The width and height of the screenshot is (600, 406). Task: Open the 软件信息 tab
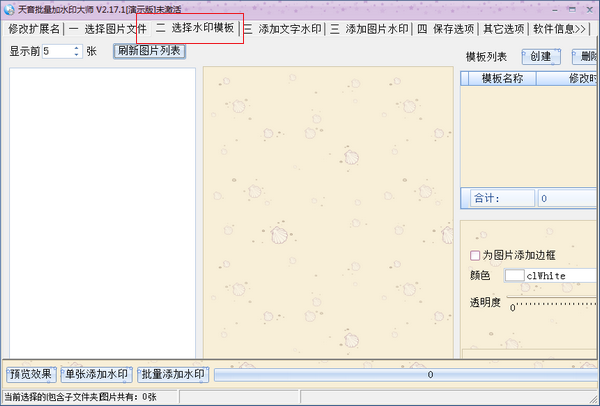pyautogui.click(x=559, y=29)
